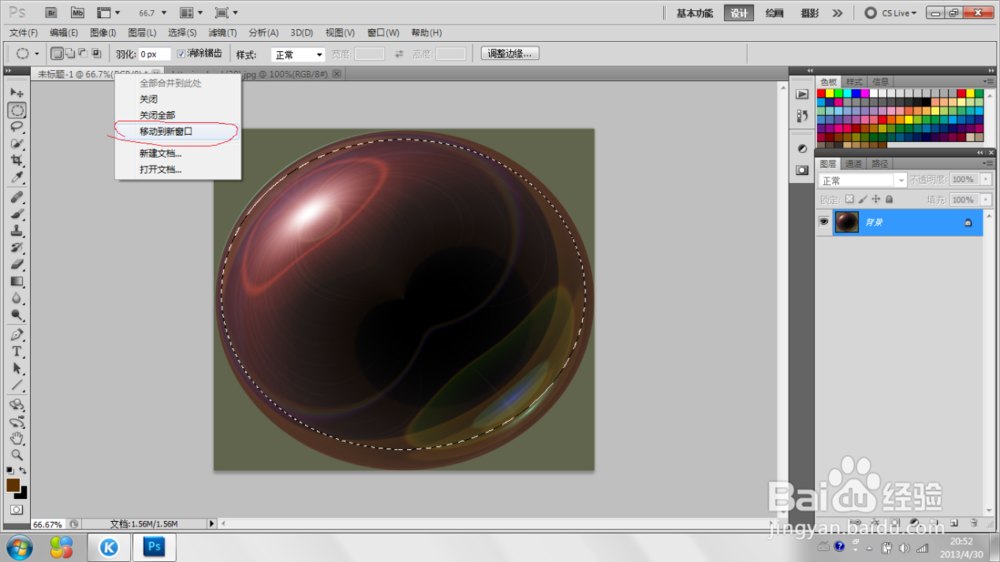The height and width of the screenshot is (562, 1000).
Task: Select the Eraser tool
Action: 17,264
